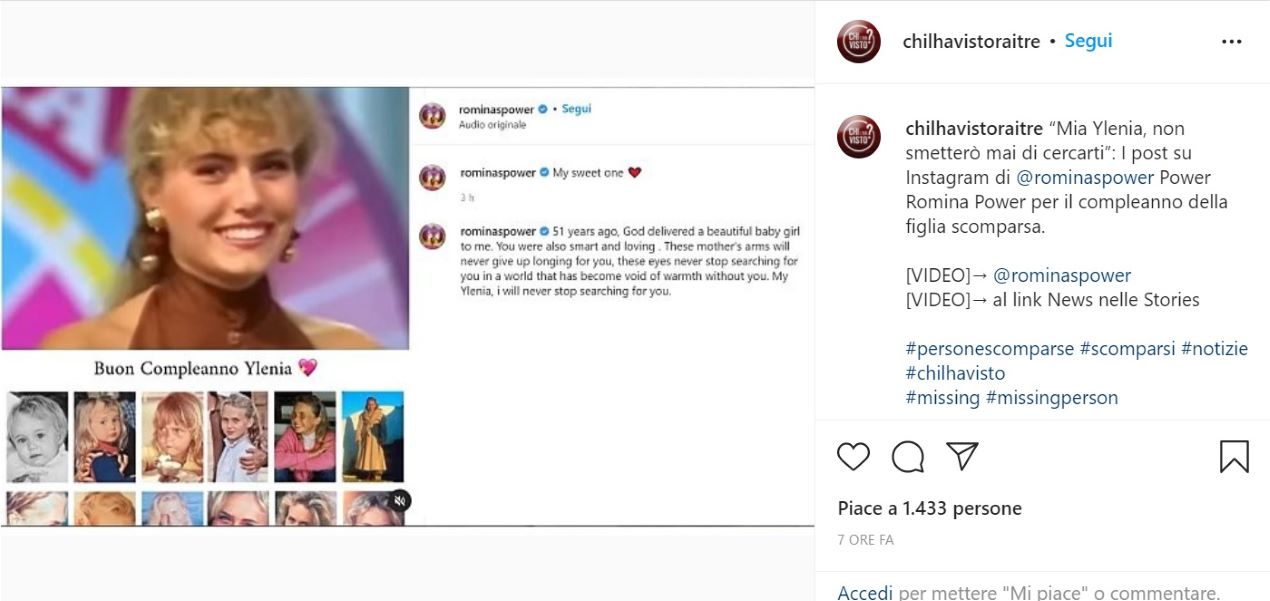Open #notizie hashtag
The height and width of the screenshot is (601, 1270).
point(1214,349)
